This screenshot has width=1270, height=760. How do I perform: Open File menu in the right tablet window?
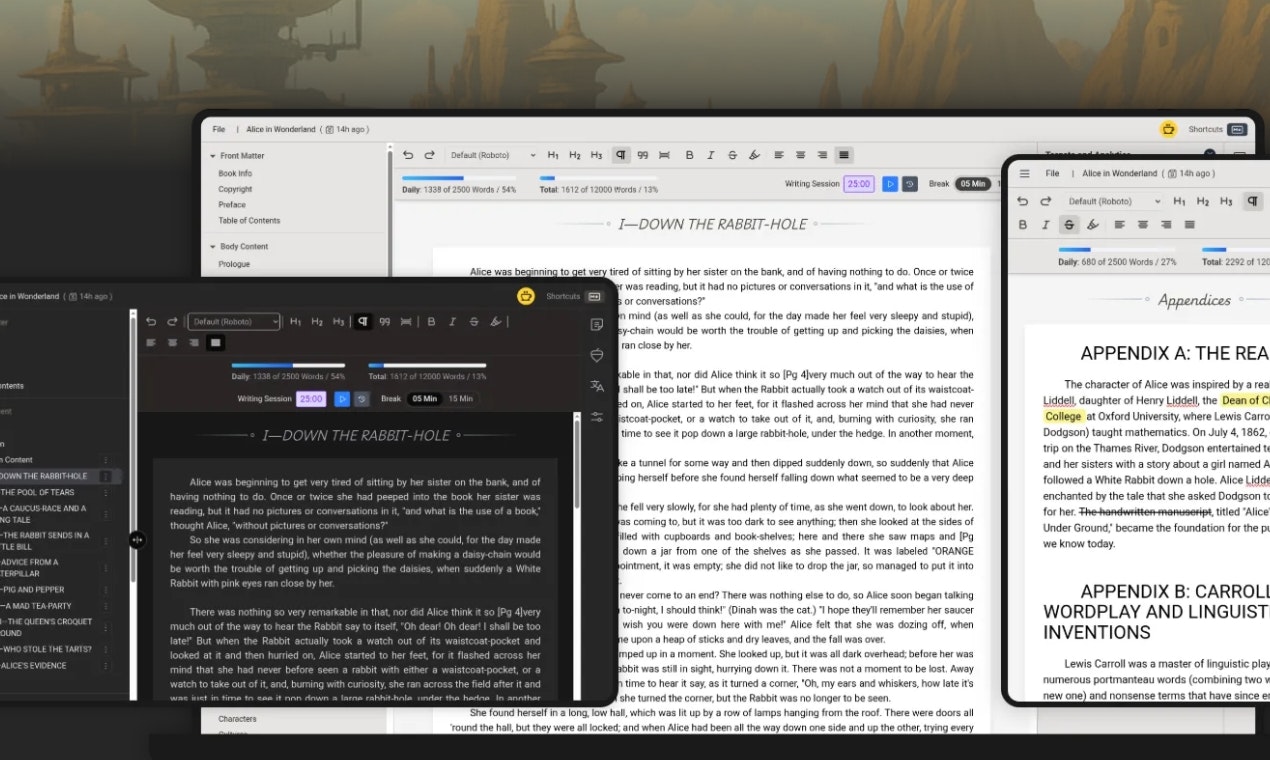[1052, 173]
